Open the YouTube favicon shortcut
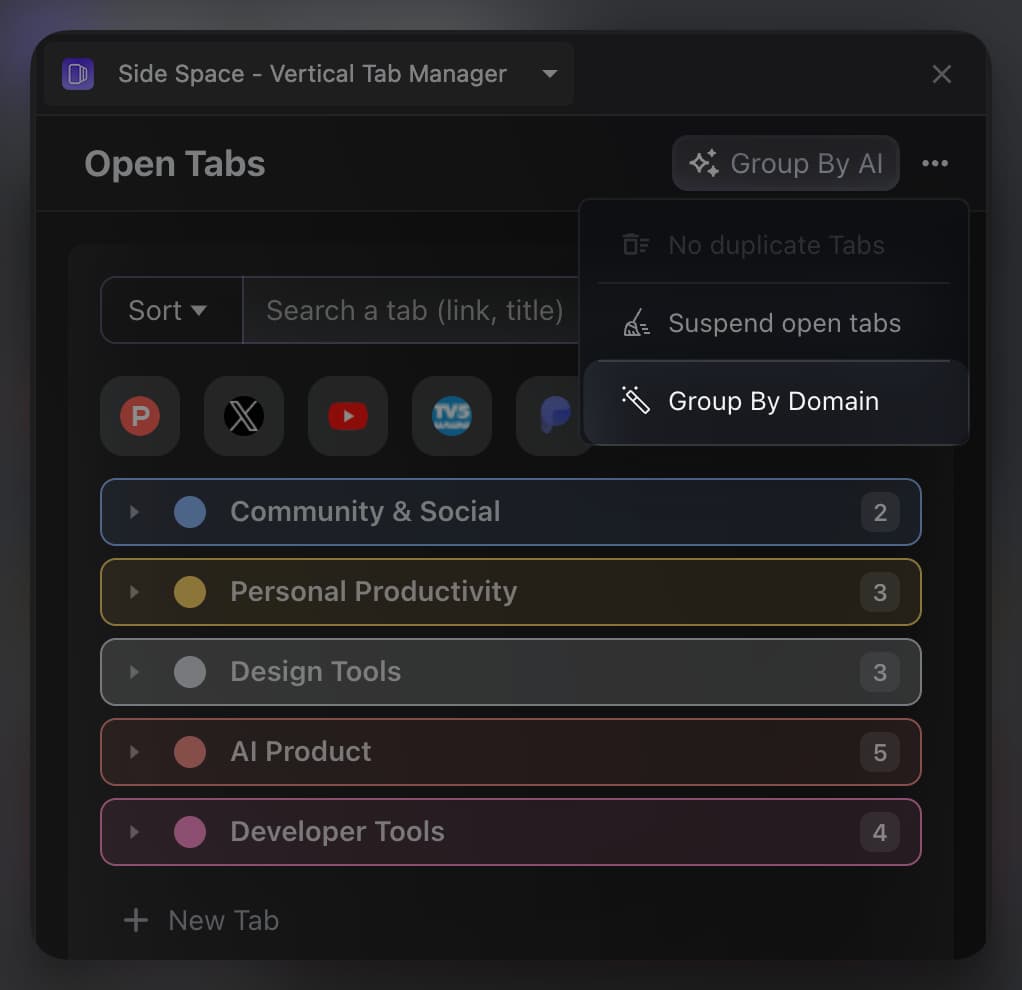 click(348, 416)
